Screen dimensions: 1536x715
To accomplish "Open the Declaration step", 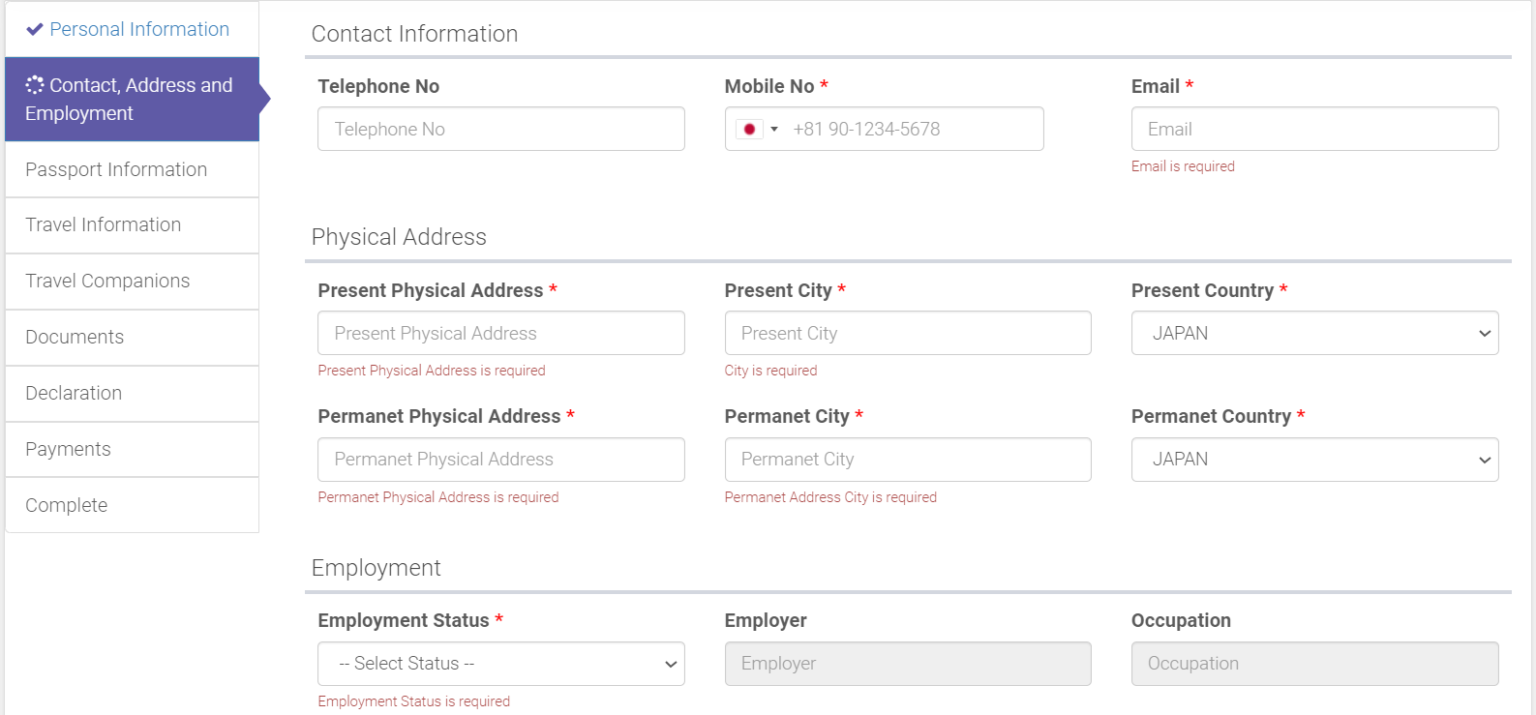I will point(73,393).
